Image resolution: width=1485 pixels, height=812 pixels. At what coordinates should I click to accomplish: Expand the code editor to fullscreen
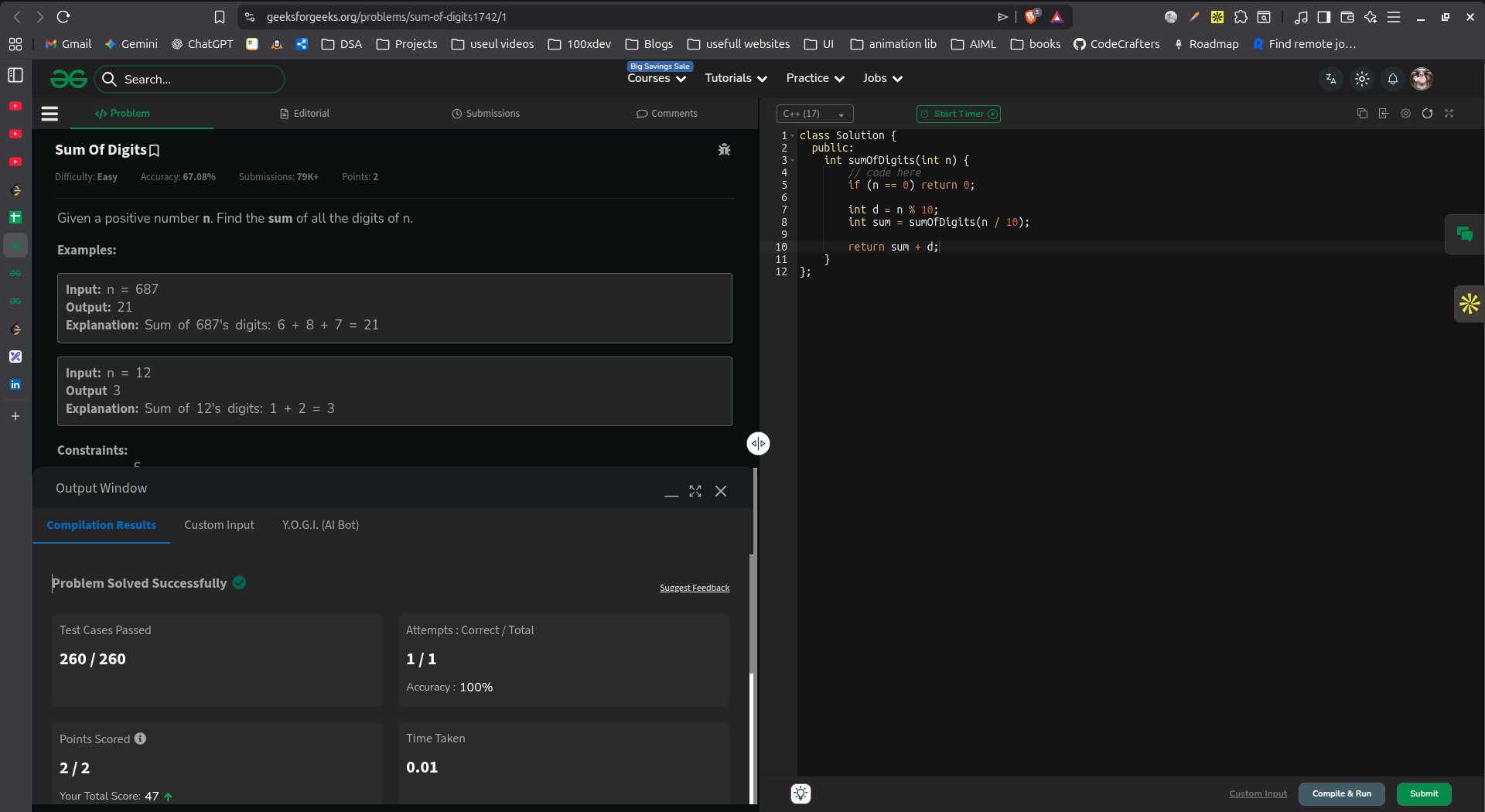point(1449,114)
